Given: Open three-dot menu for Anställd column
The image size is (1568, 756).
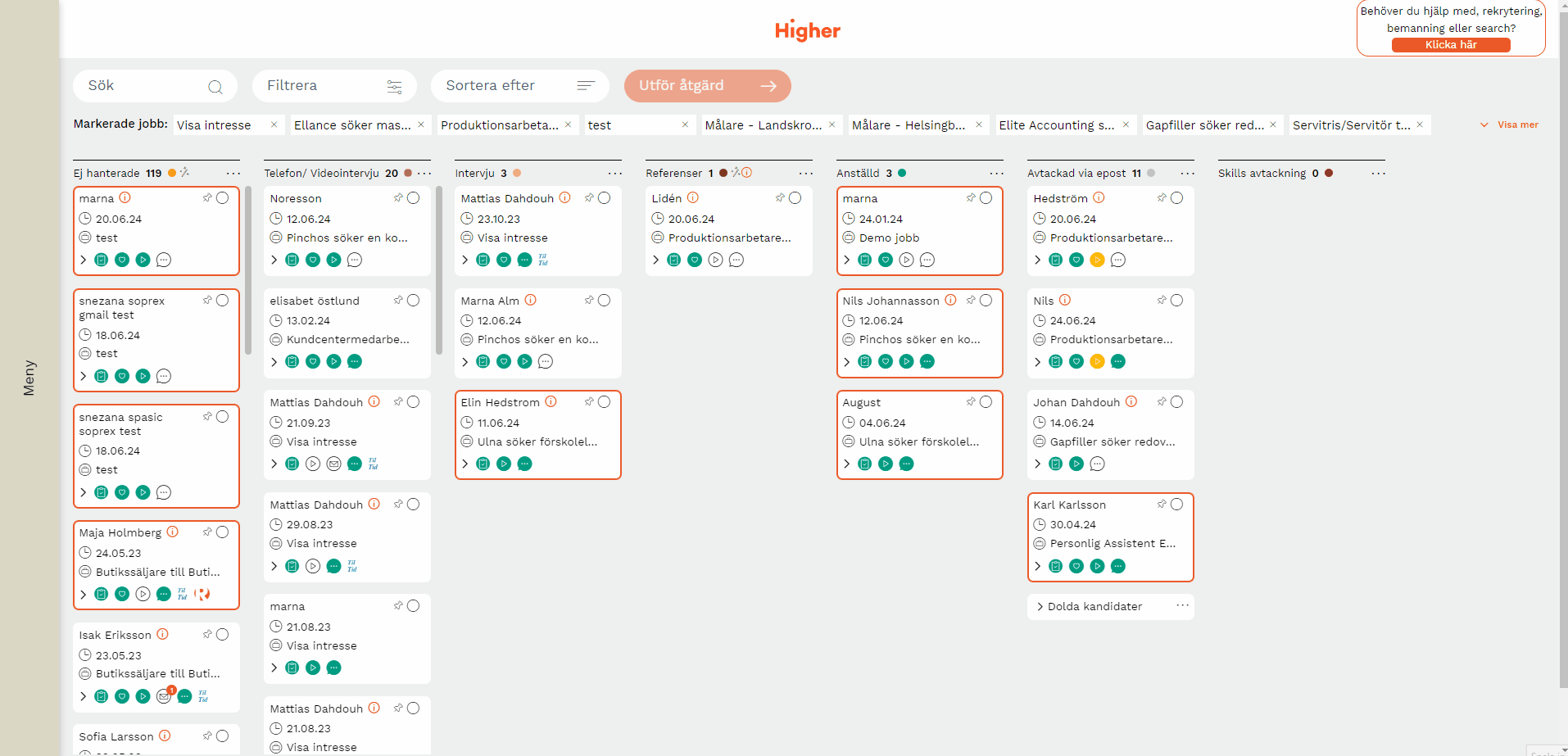Looking at the screenshot, I should point(996,174).
